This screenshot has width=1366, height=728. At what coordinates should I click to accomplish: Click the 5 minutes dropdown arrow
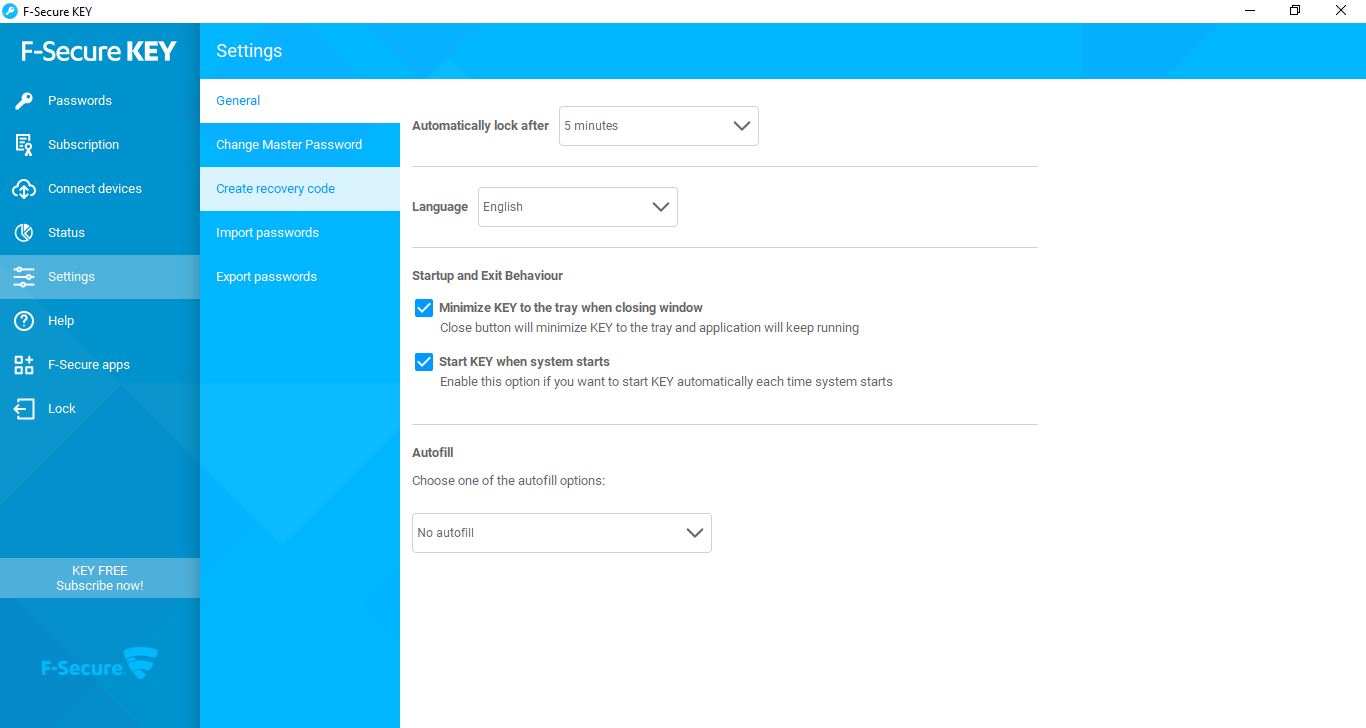[x=741, y=126]
